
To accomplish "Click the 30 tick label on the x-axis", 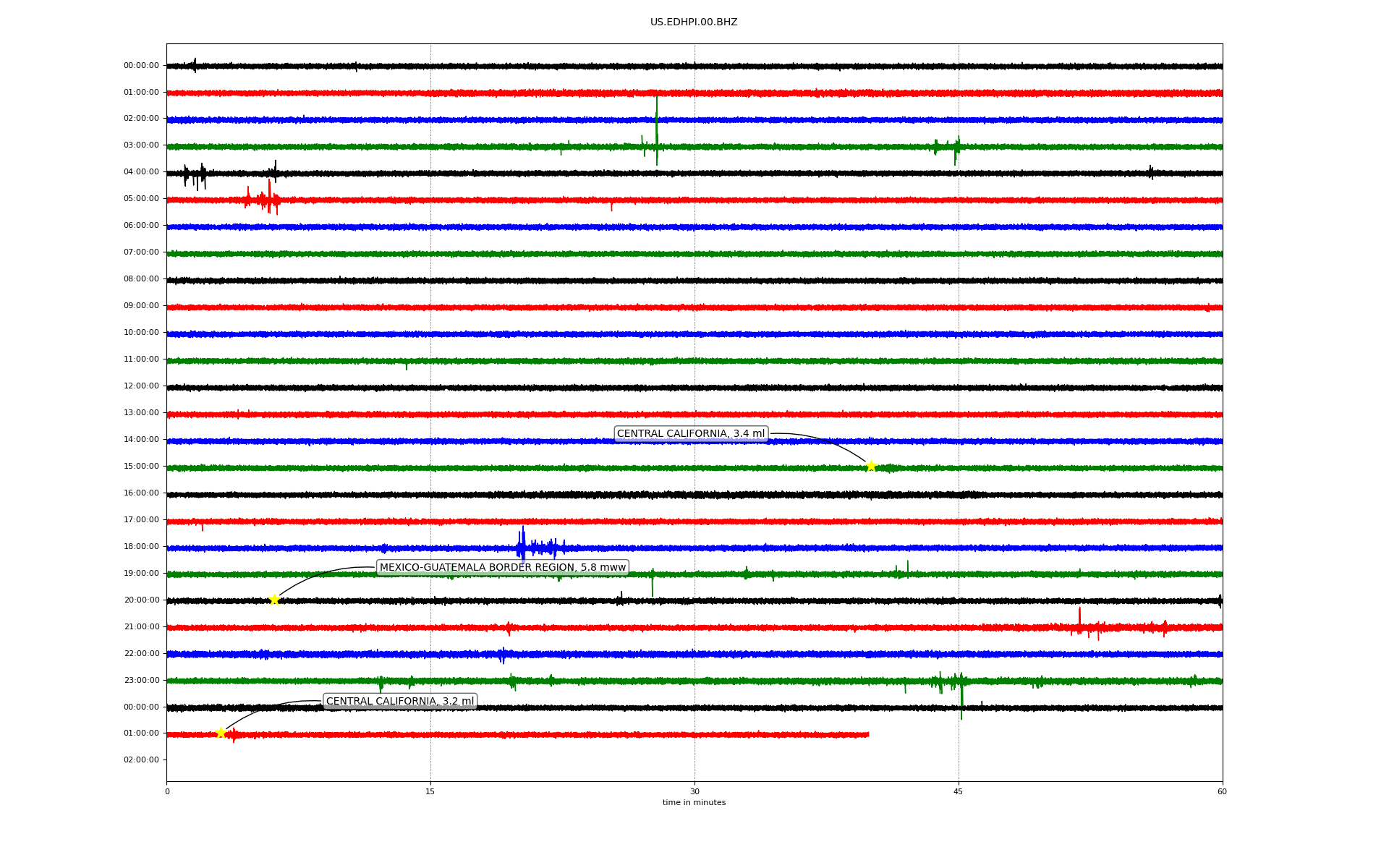I will click(694, 791).
